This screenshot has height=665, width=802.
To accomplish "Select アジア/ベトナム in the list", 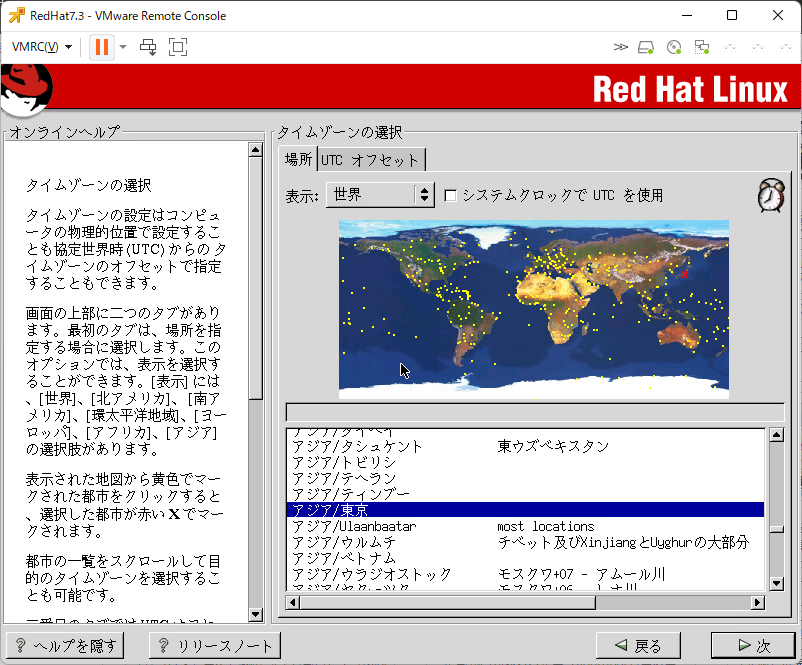I will [525, 558].
